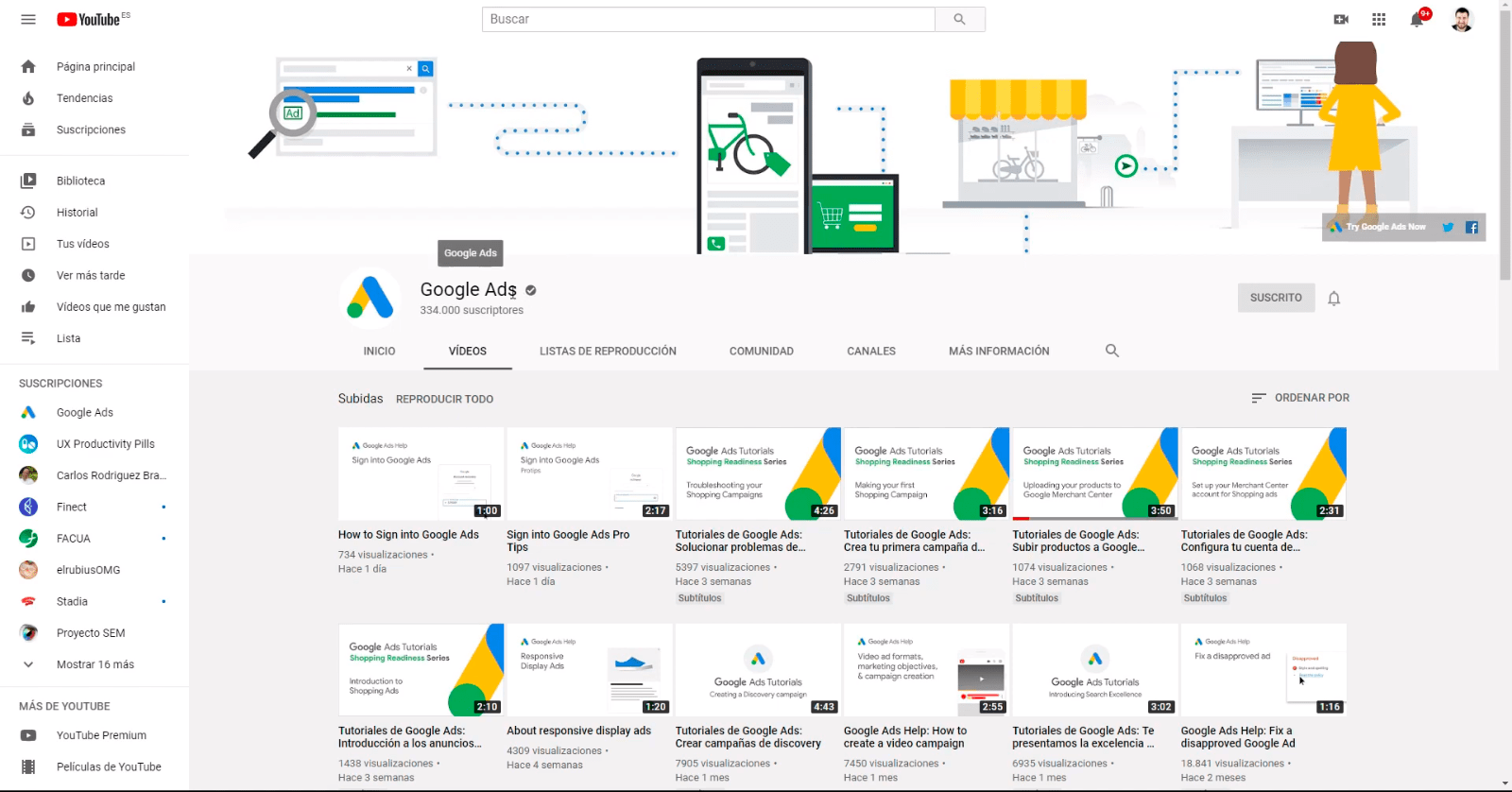
Task: Switch to MÁS INFORMACIÓN tab
Action: pyautogui.click(x=999, y=351)
